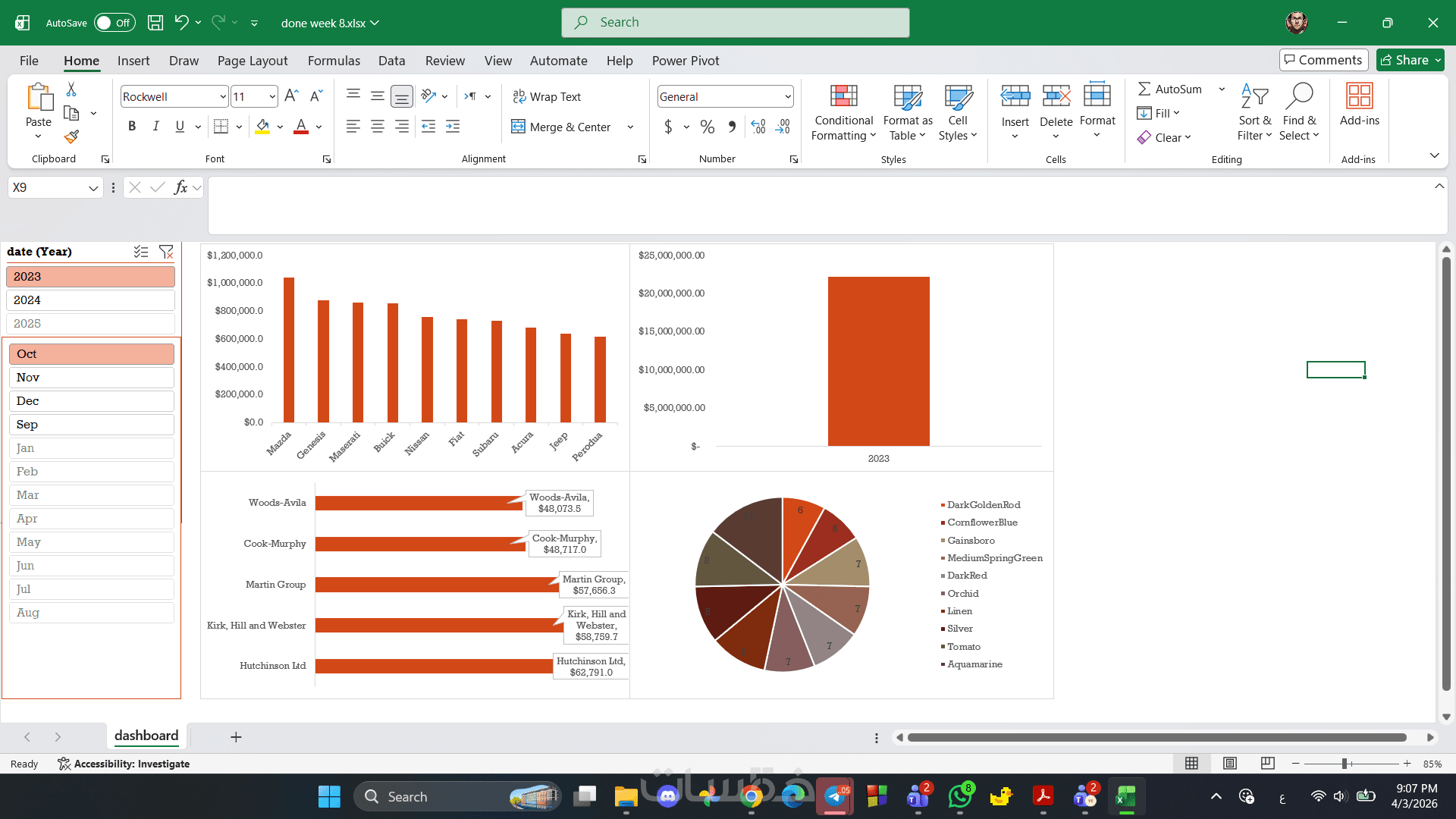The image size is (1456, 819).
Task: Switch to Page Layout view in status bar
Action: click(1230, 764)
